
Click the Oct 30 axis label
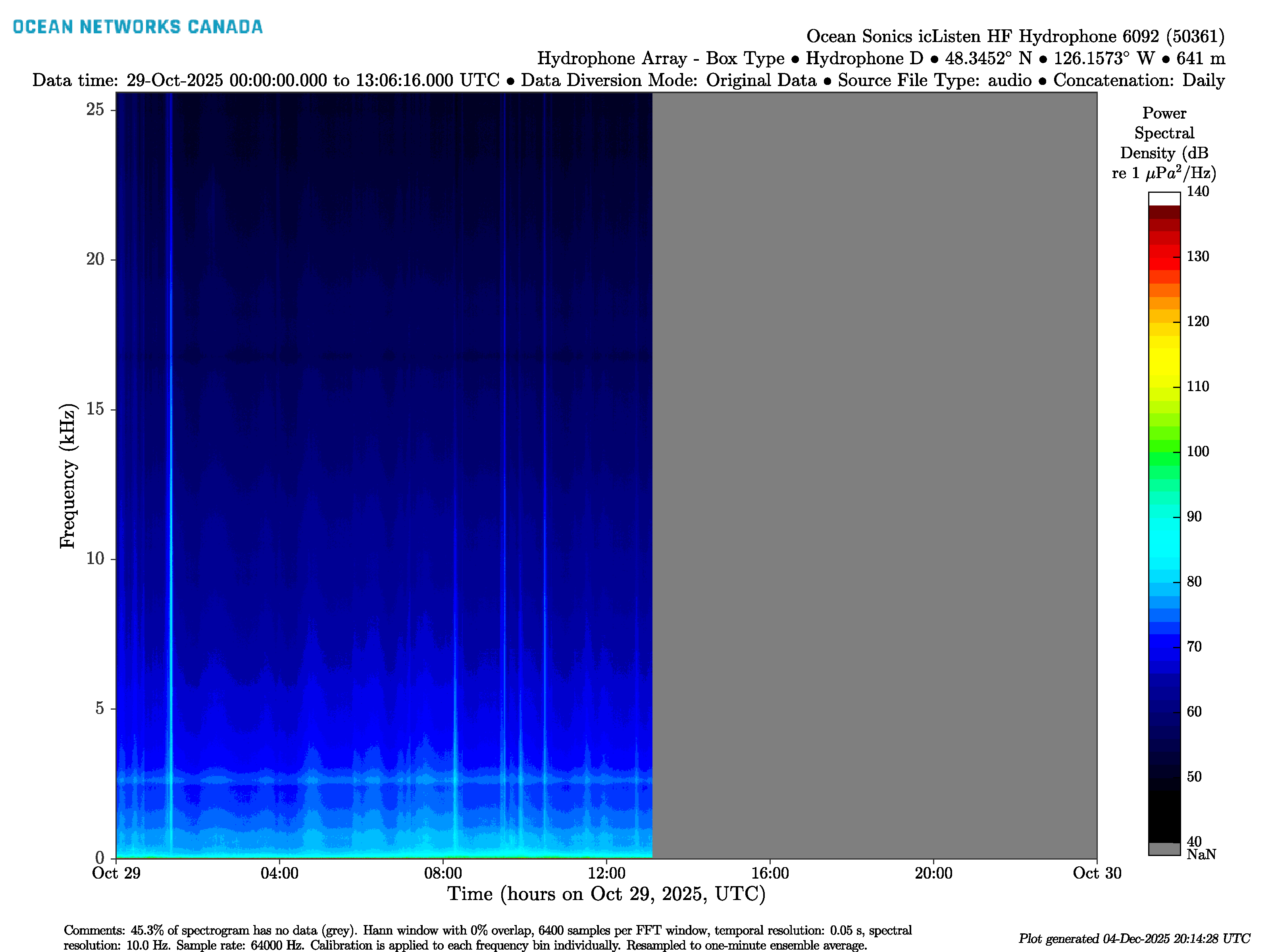click(x=1097, y=873)
